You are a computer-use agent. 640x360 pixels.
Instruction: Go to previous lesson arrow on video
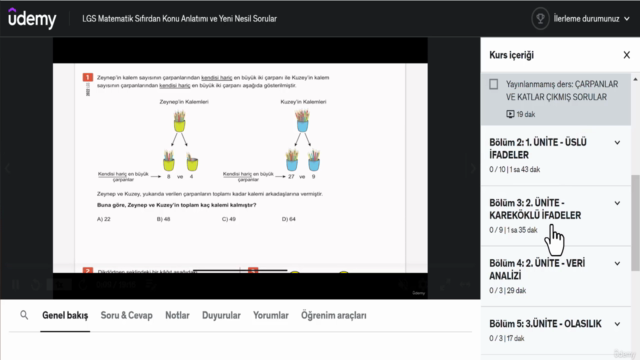tap(7, 168)
